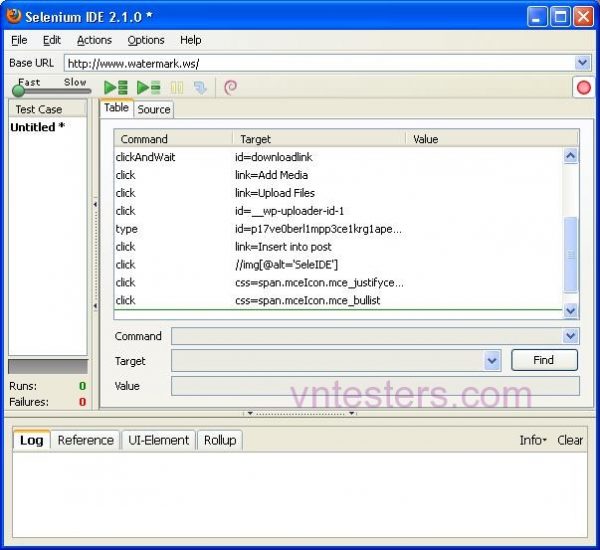Click the Pause/Resume toolbar icon

click(177, 88)
